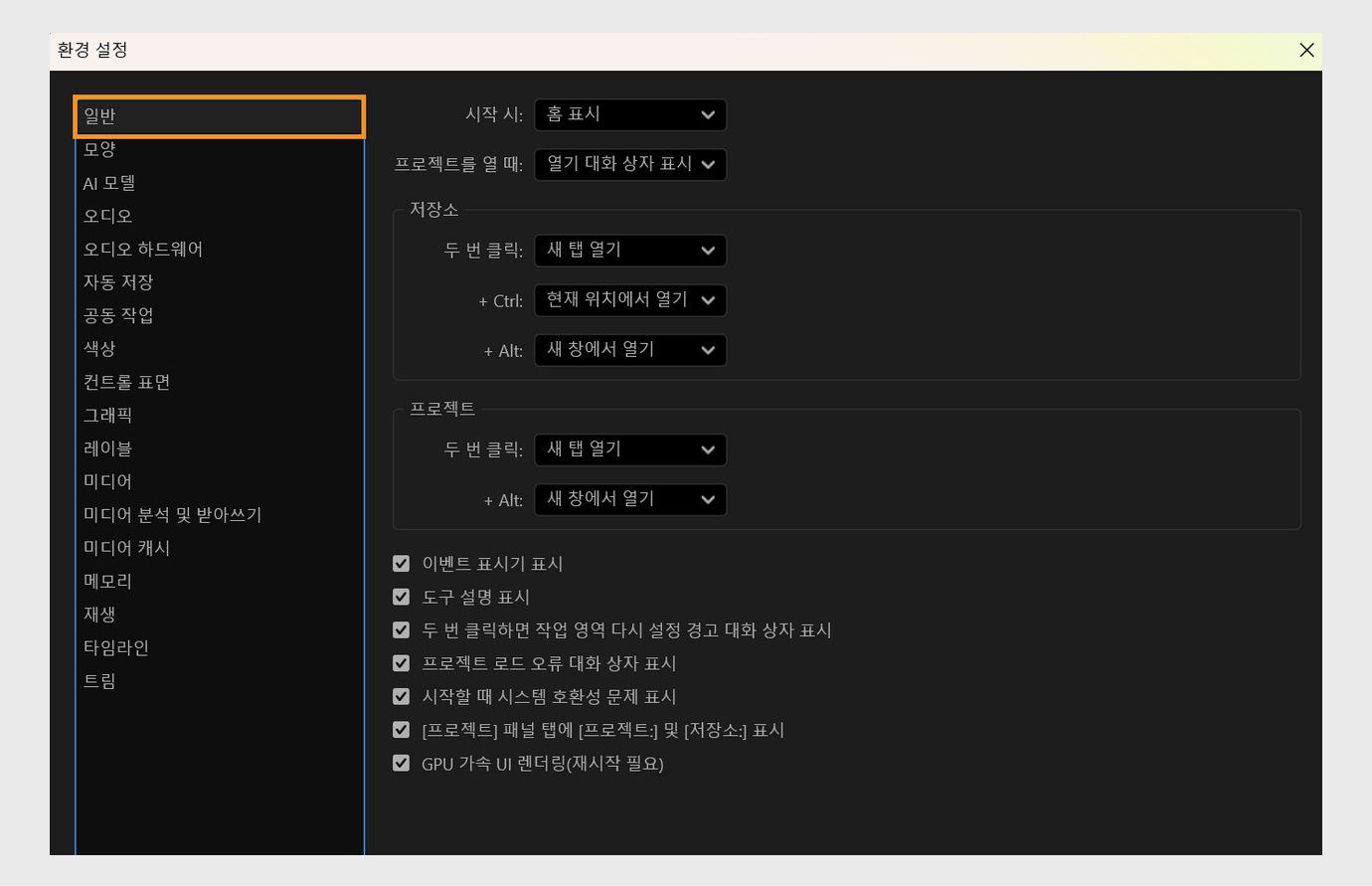Toggle GPU 가속 UI 렌더링 option

click(401, 763)
